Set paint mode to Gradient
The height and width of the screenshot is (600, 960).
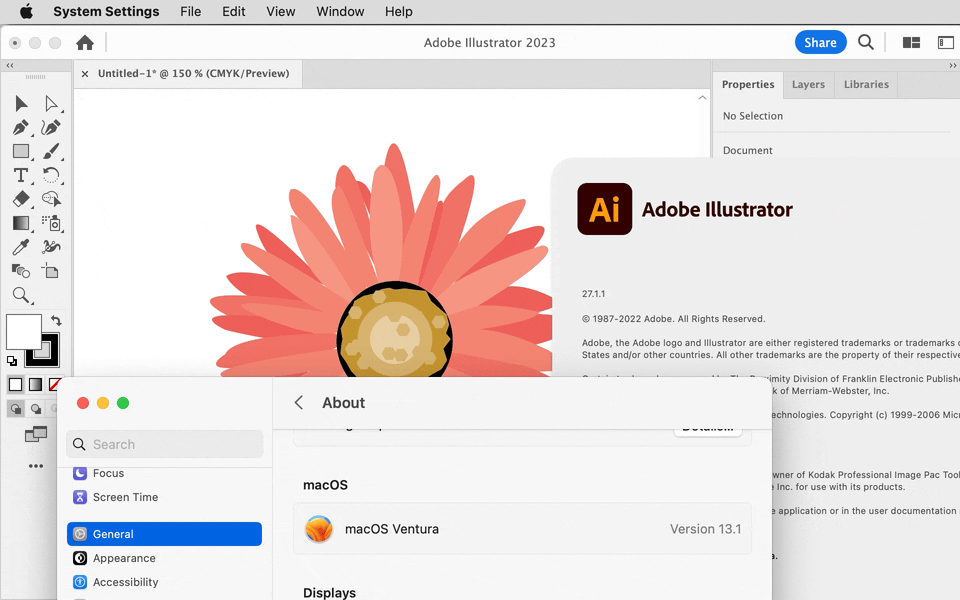[x=36, y=384]
